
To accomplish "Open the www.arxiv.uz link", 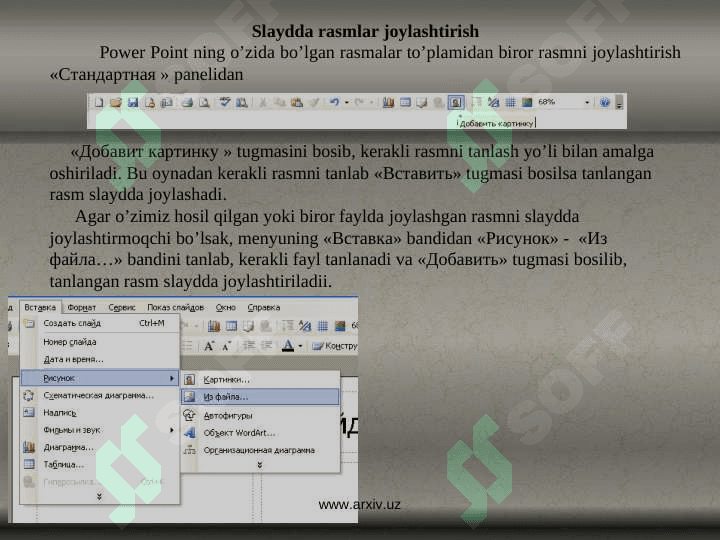I will [x=359, y=505].
